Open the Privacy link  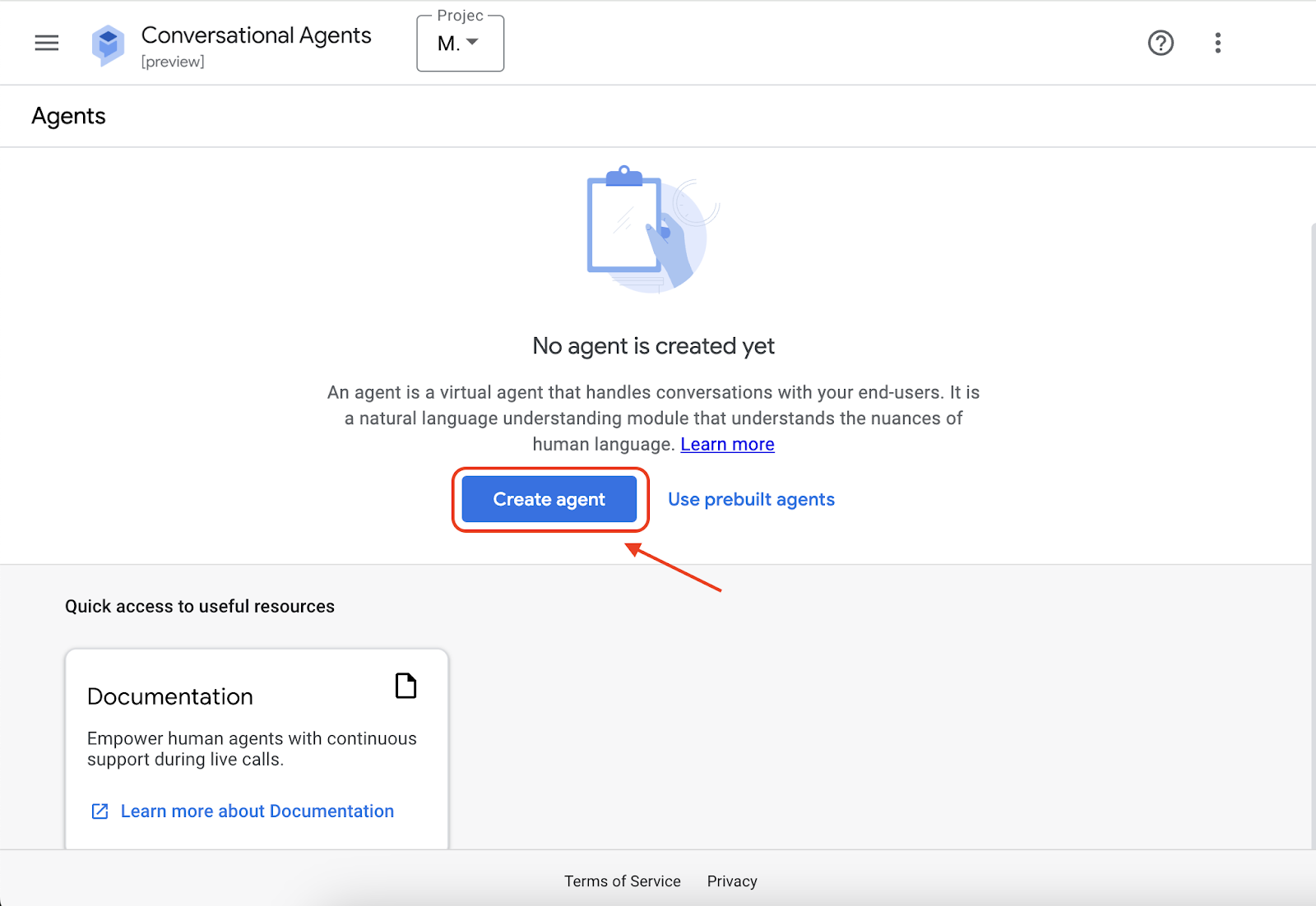pos(731,881)
